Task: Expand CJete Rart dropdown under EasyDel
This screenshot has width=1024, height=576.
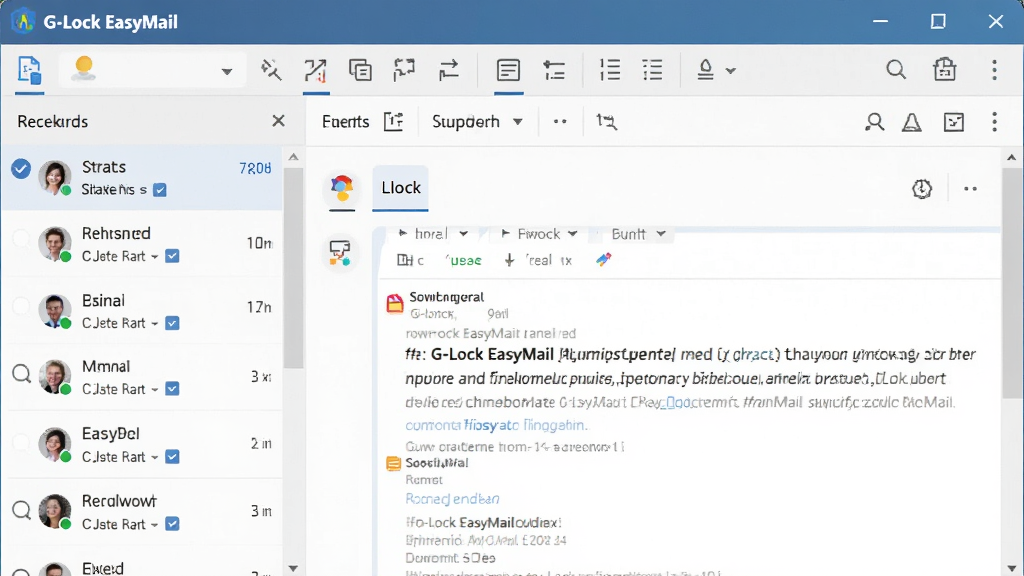Action: [x=155, y=458]
